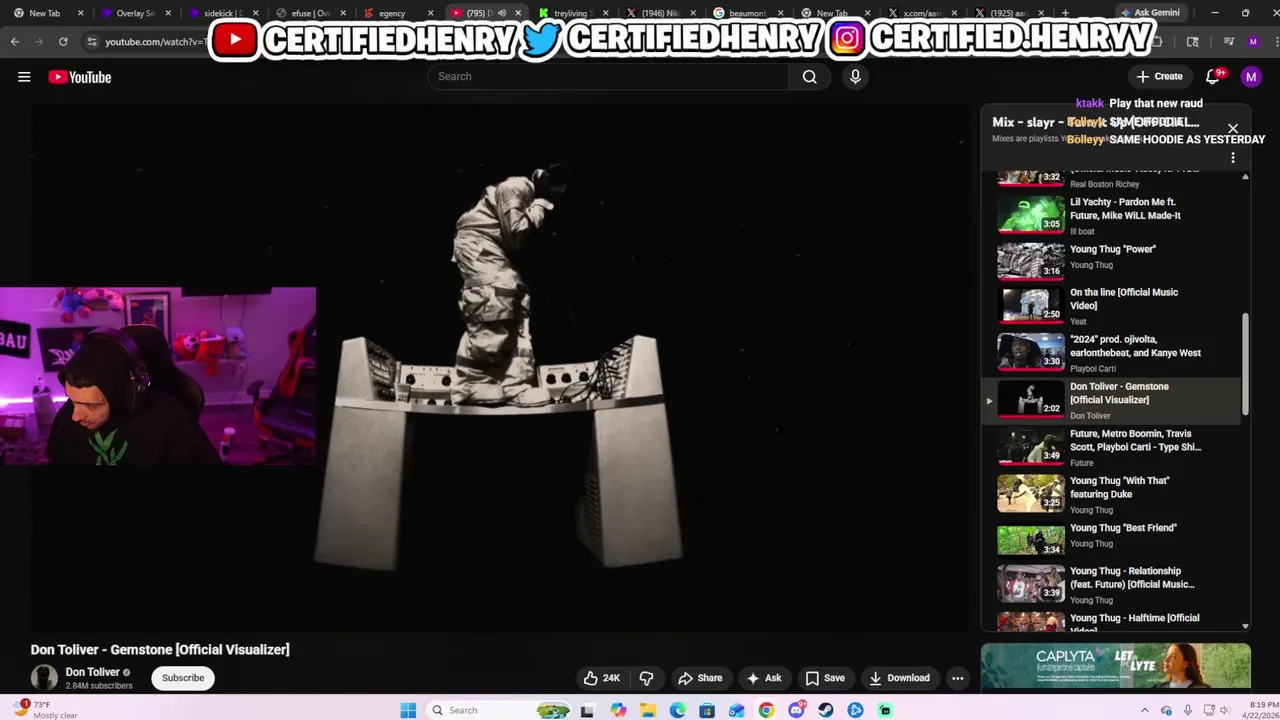Reload the page in the browser
1280x720 pixels.
[63, 41]
